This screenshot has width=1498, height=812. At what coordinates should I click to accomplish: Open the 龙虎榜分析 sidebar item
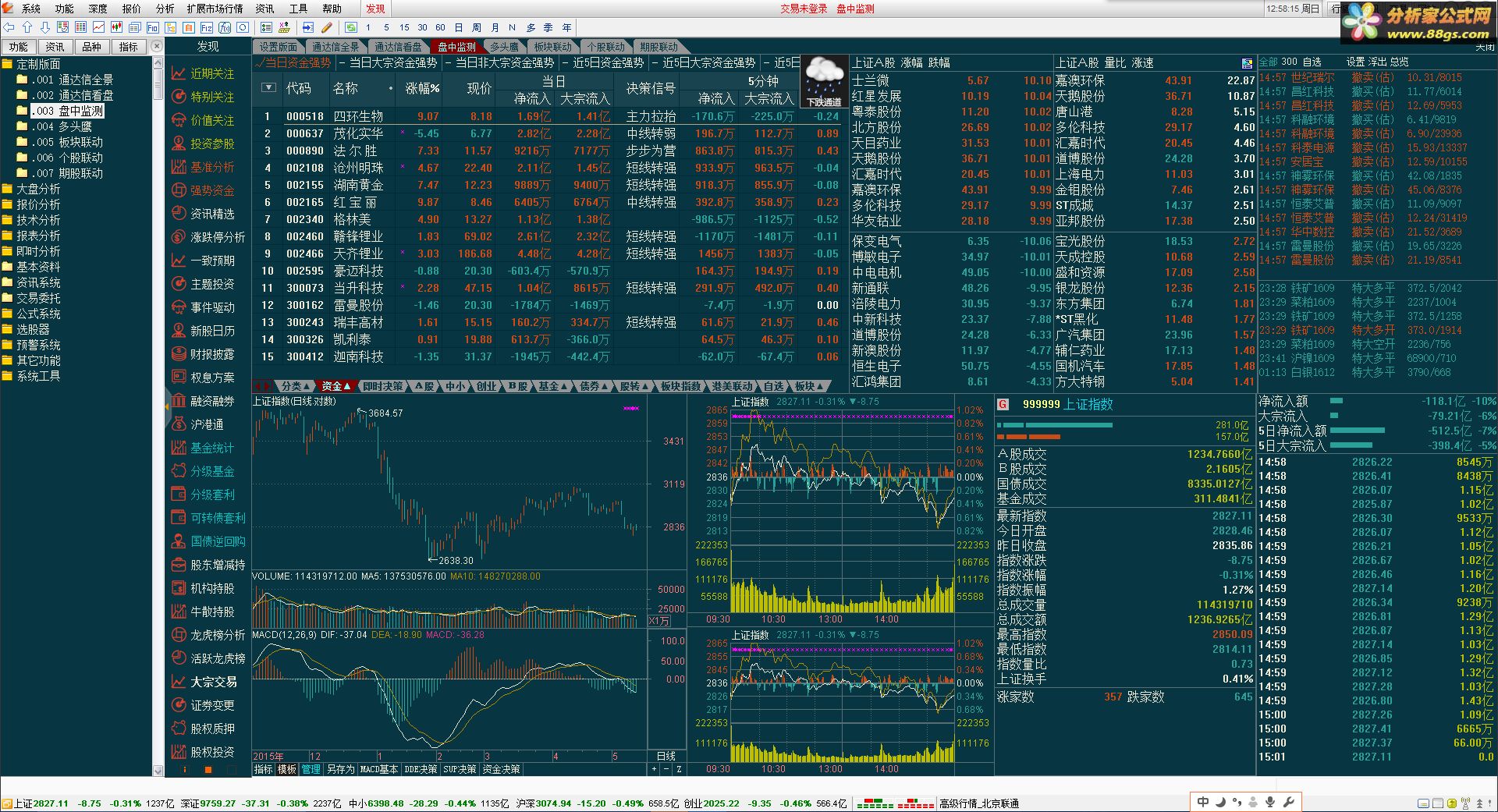(x=208, y=635)
